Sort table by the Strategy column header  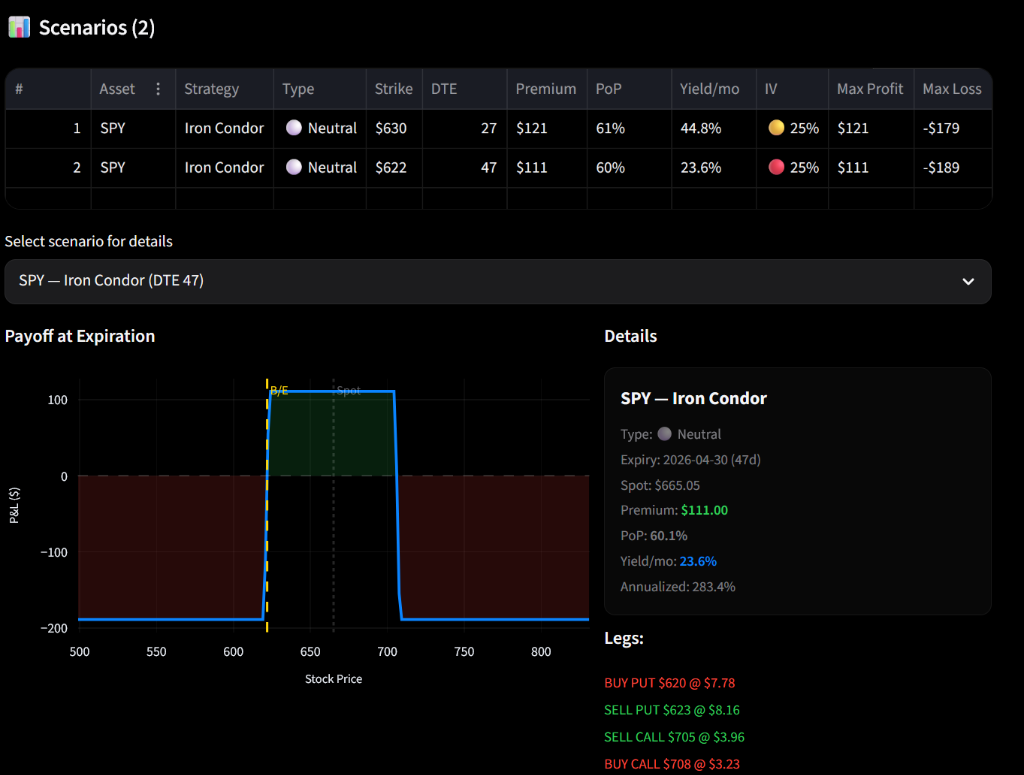(211, 89)
